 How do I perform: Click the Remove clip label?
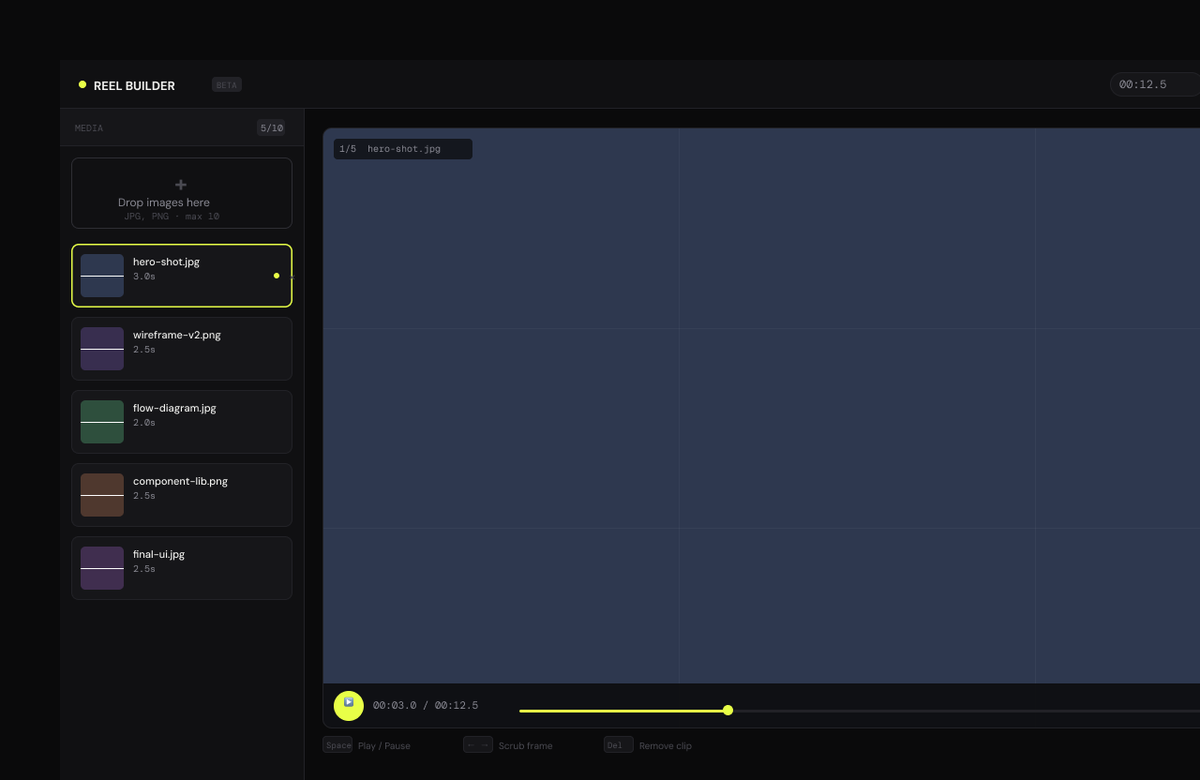[x=665, y=746]
